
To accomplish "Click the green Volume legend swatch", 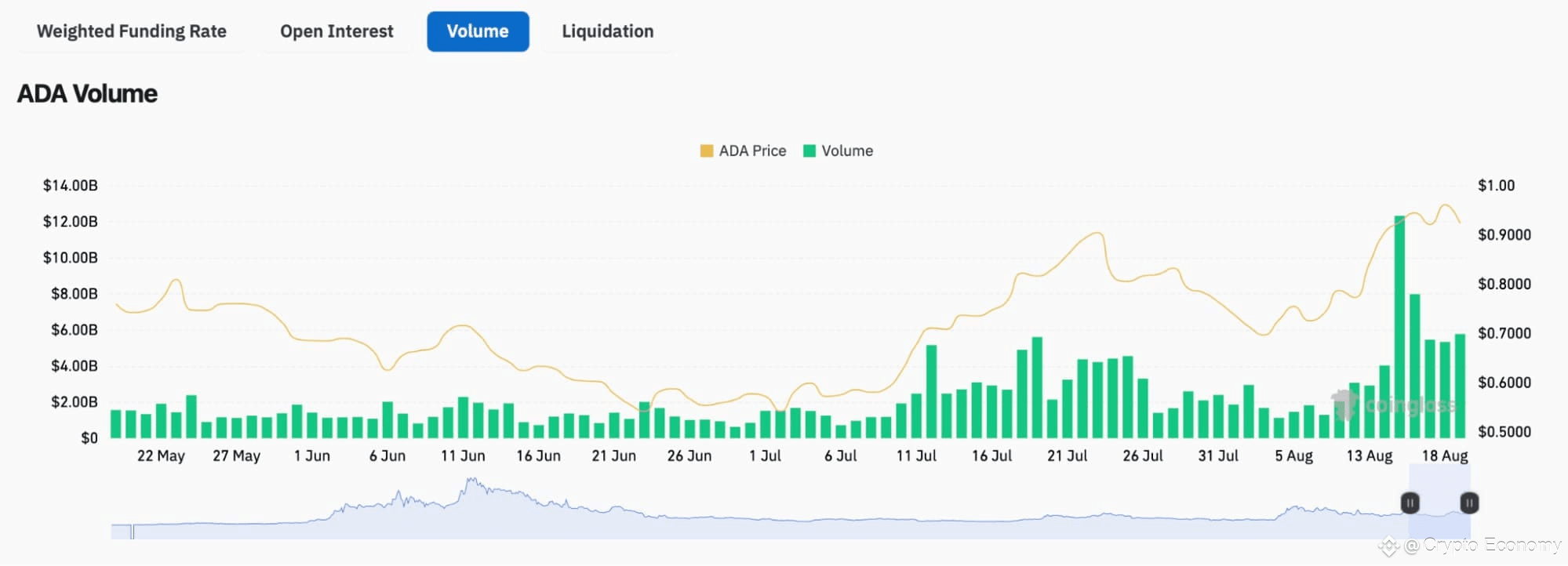I will pyautogui.click(x=809, y=151).
